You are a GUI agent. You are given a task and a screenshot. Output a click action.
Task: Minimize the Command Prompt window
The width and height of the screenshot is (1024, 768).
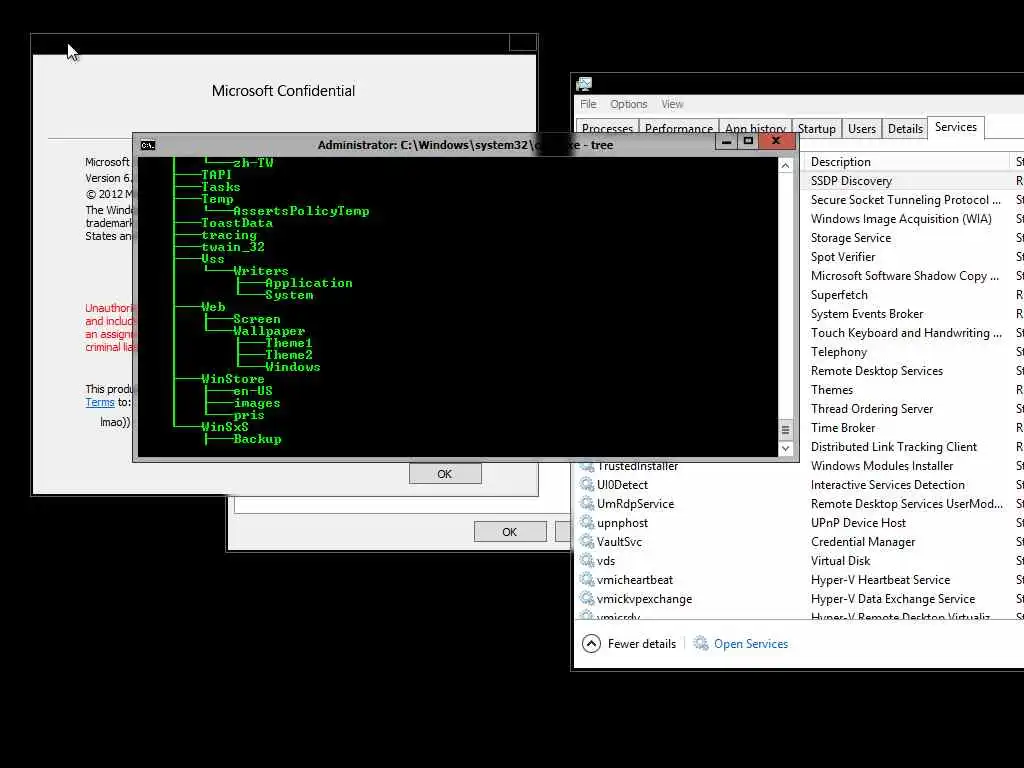pyautogui.click(x=726, y=141)
